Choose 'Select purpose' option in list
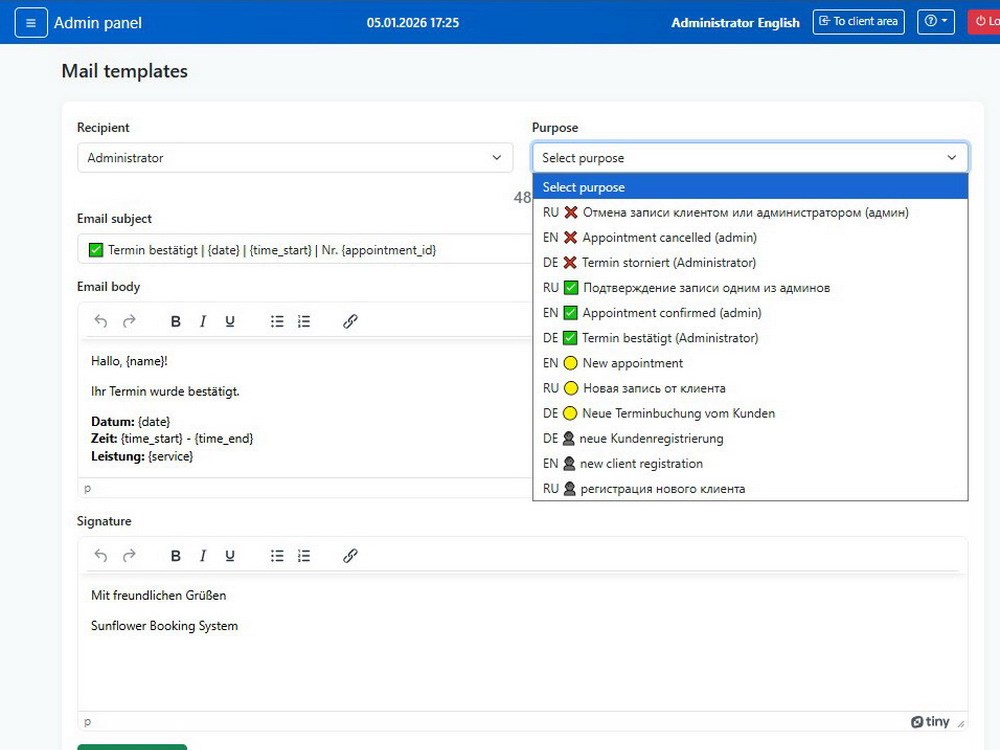The width and height of the screenshot is (1000, 750). [750, 187]
